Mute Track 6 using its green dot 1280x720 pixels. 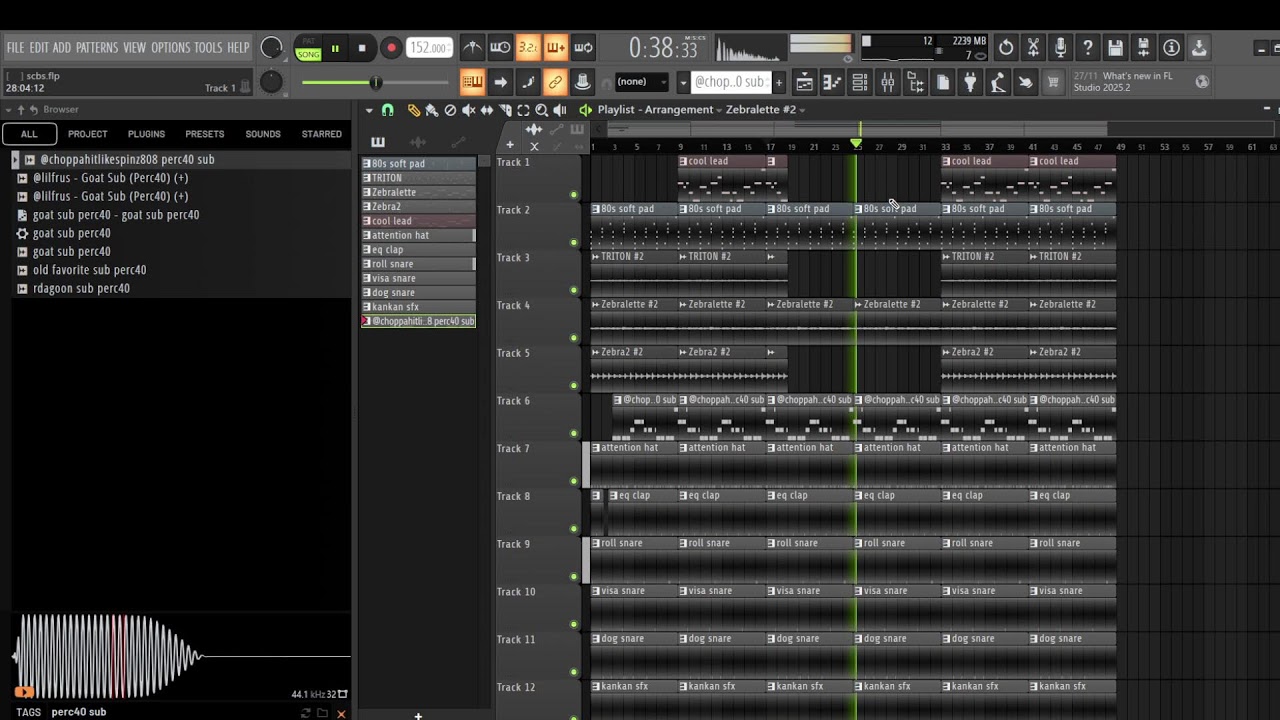573,434
